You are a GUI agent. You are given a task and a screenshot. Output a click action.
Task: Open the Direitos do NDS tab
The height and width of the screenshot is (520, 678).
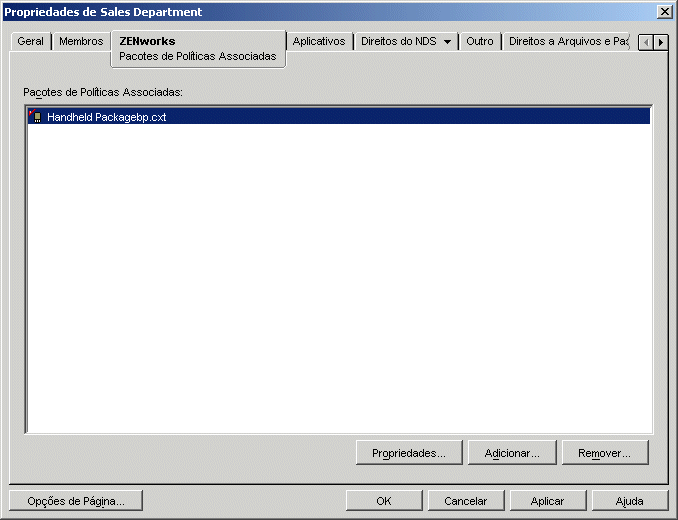pyautogui.click(x=406, y=41)
